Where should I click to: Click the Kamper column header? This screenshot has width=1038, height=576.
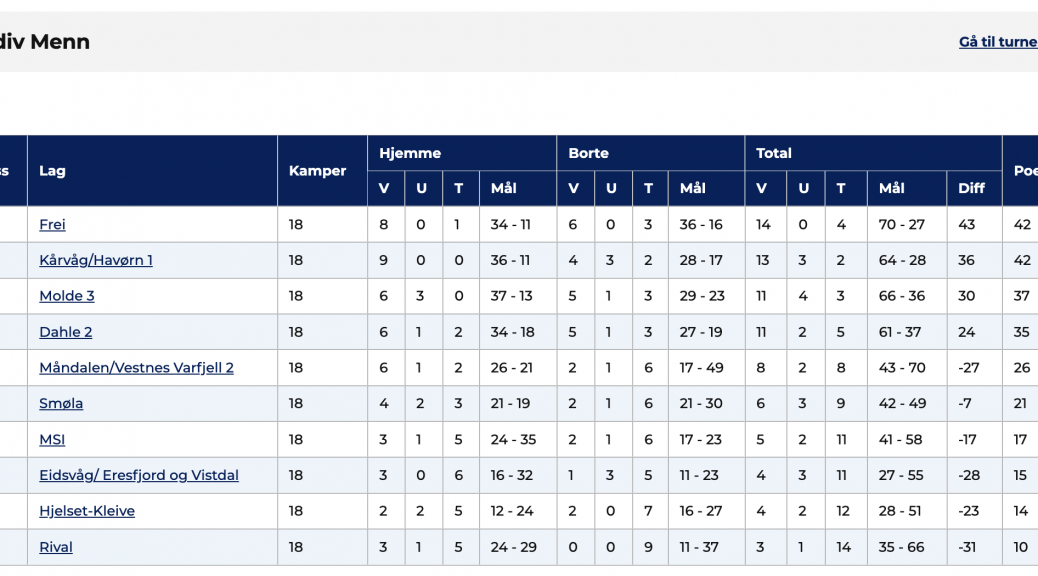click(x=317, y=171)
